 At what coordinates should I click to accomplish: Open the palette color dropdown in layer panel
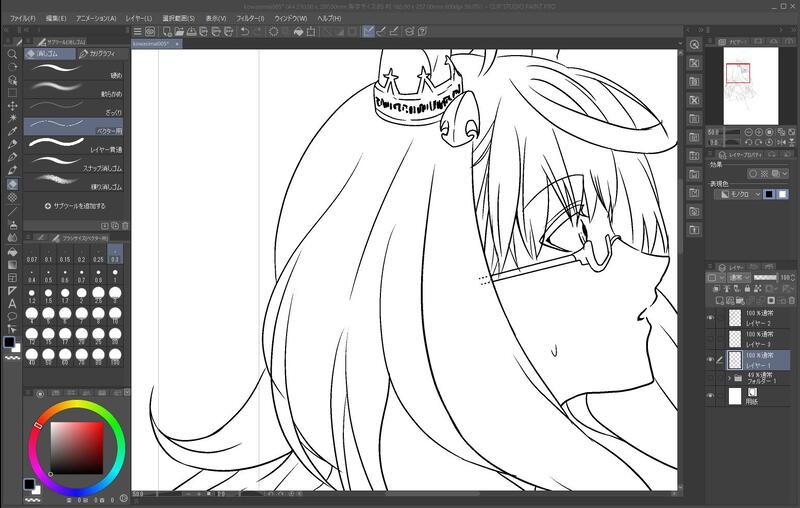coord(715,277)
